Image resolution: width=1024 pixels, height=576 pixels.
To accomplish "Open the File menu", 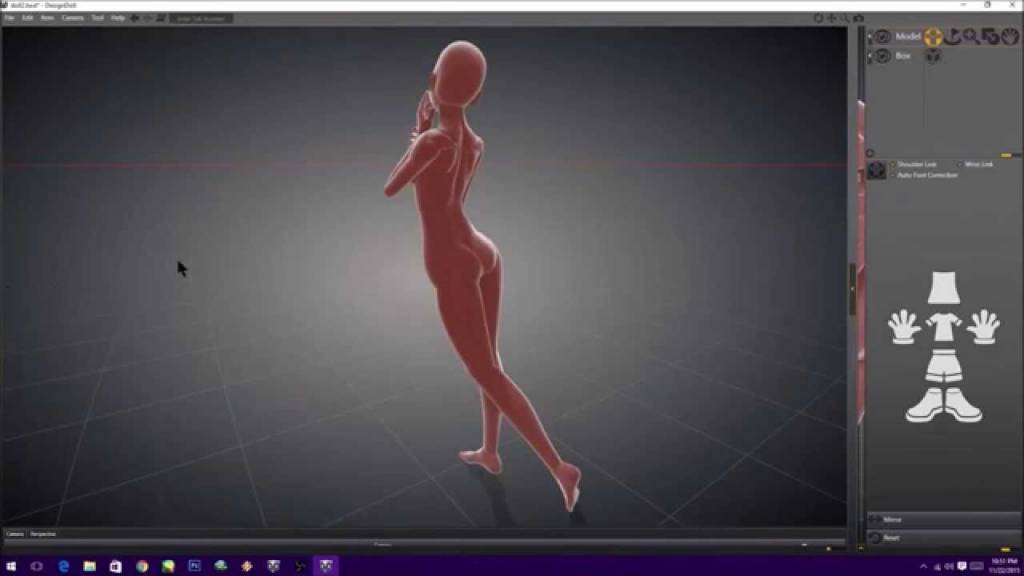I will [x=9, y=18].
